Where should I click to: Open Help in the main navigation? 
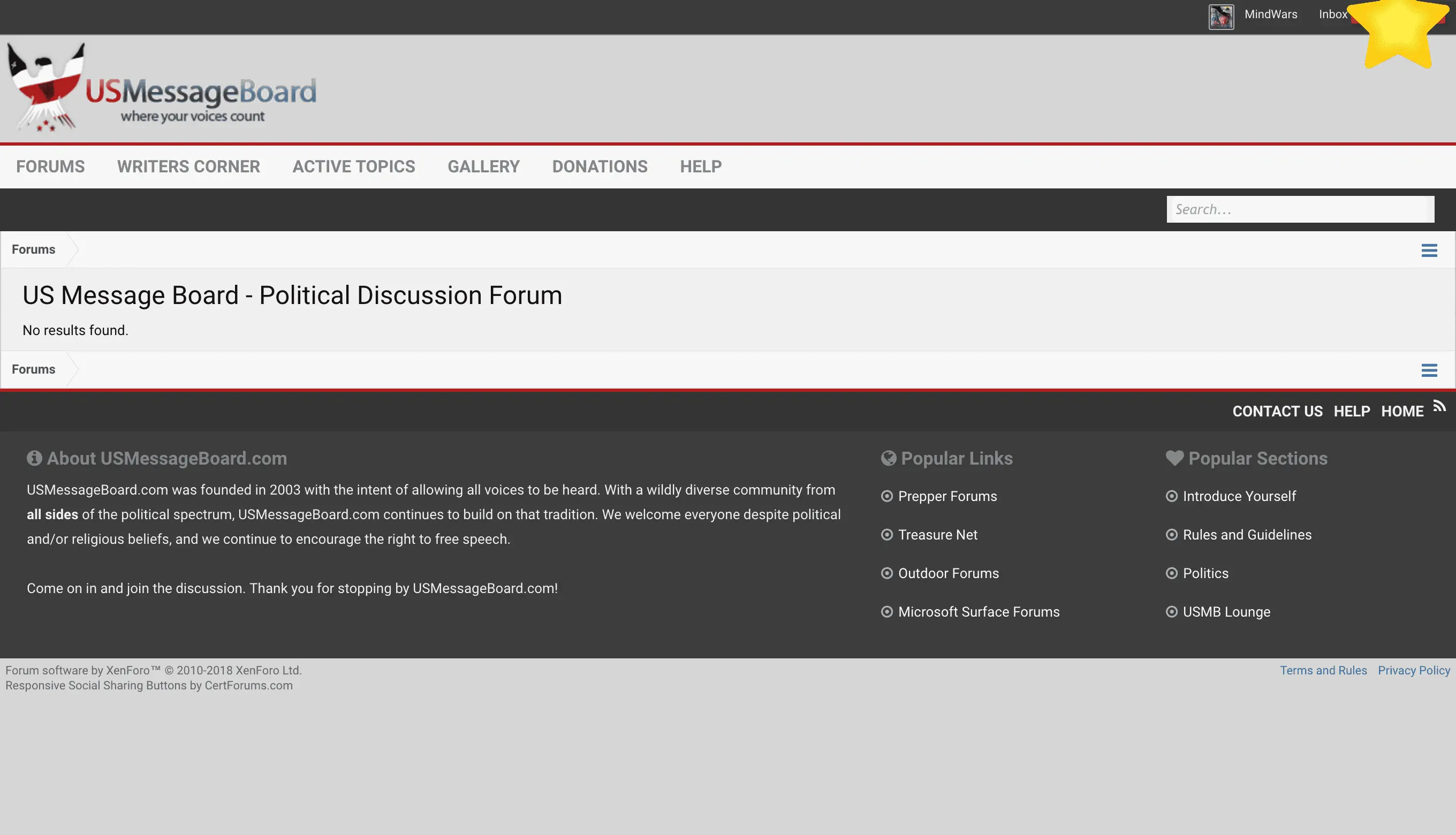701,166
